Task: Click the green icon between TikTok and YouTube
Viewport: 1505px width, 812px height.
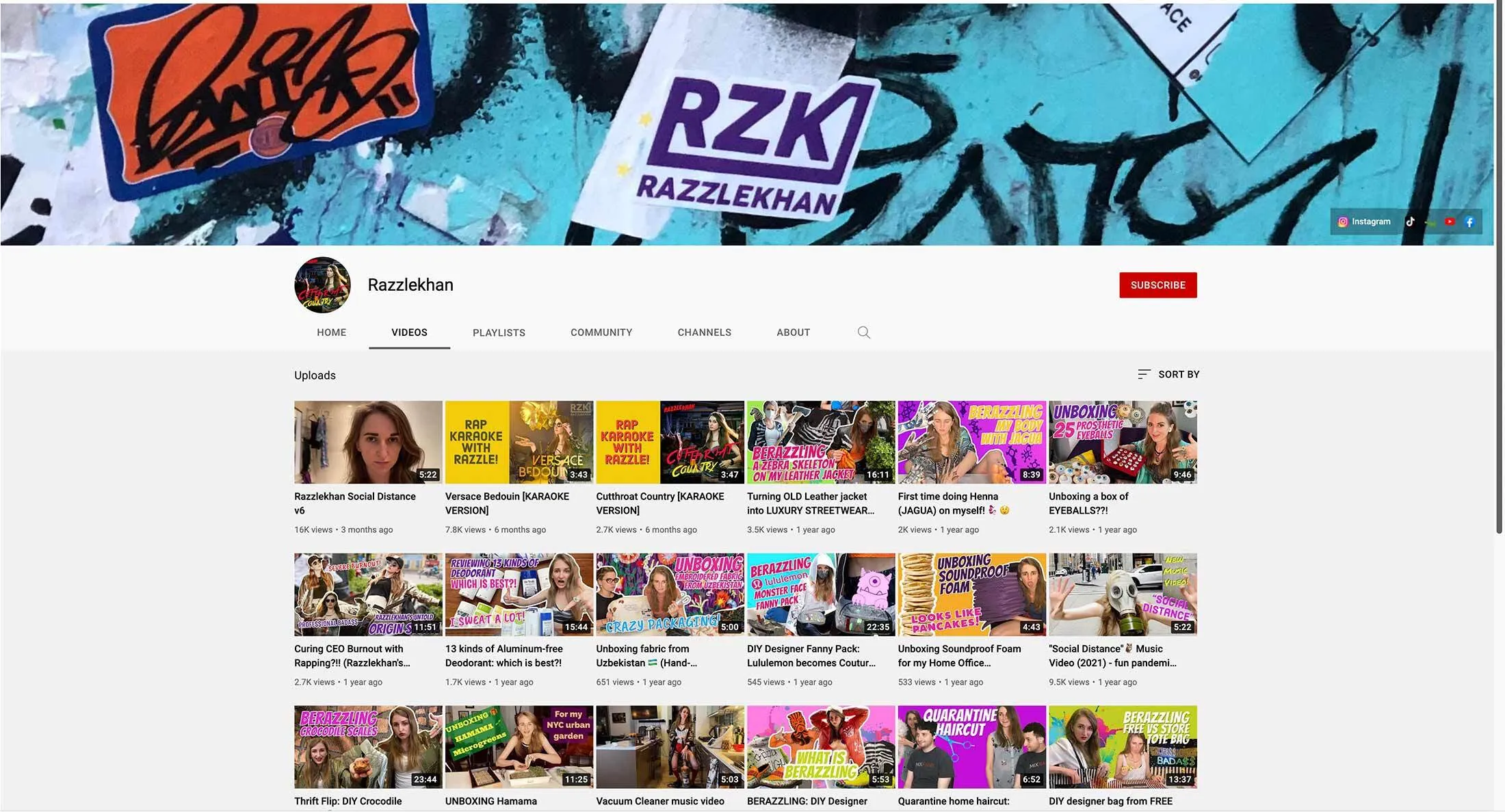Action: coord(1430,222)
